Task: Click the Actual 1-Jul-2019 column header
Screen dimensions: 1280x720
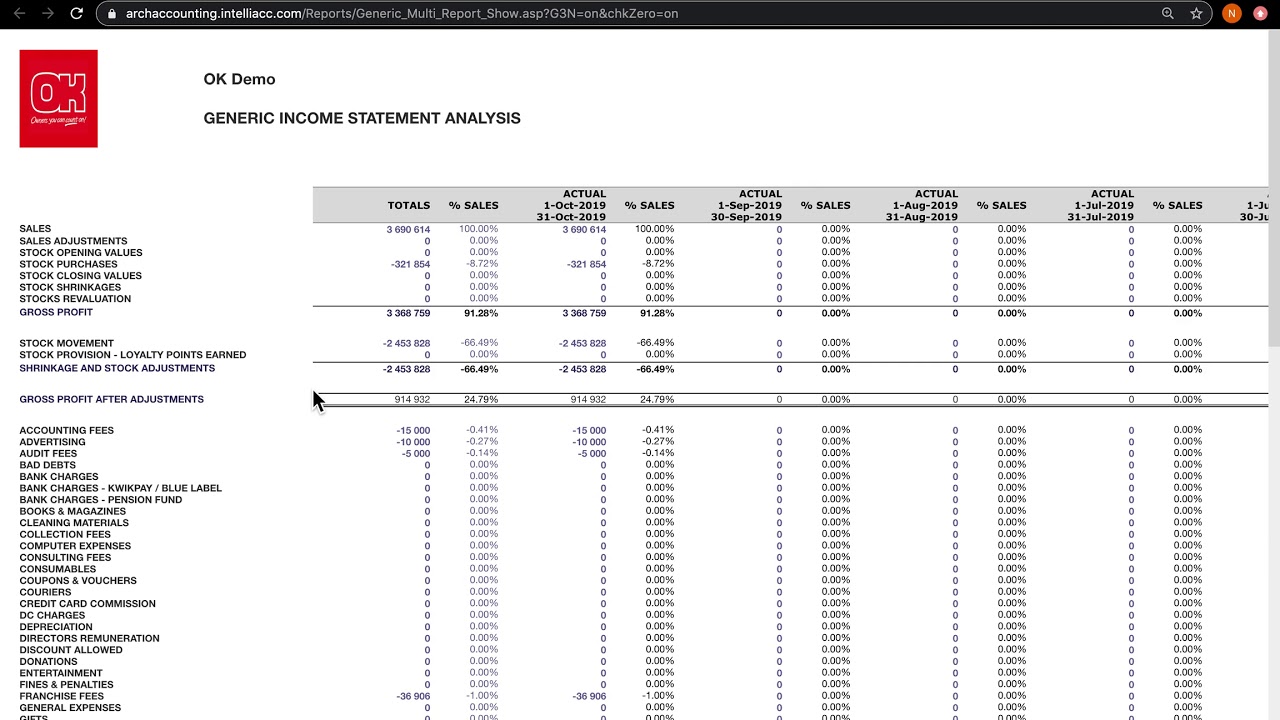Action: [1100, 205]
